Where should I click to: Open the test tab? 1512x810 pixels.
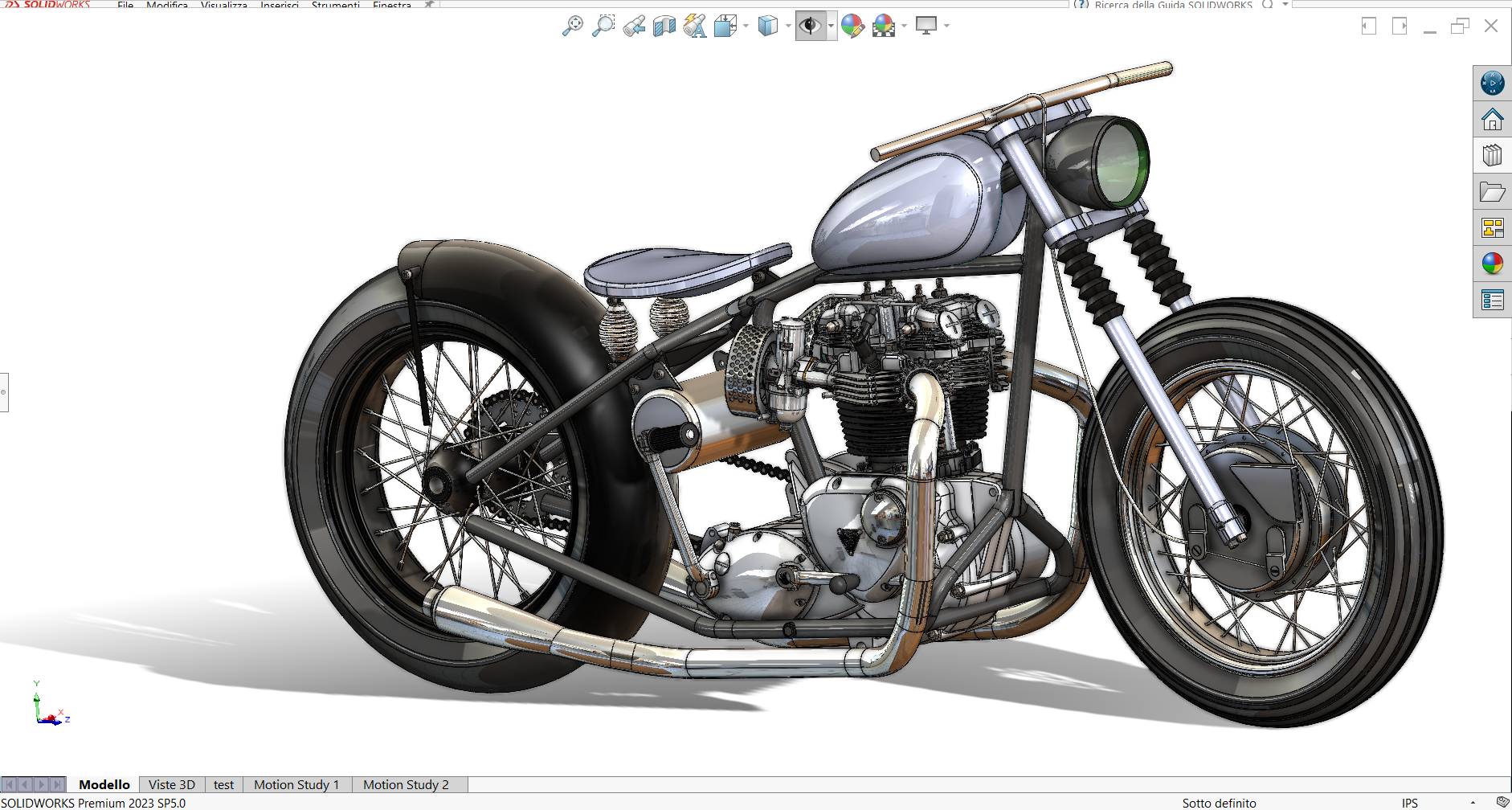223,785
